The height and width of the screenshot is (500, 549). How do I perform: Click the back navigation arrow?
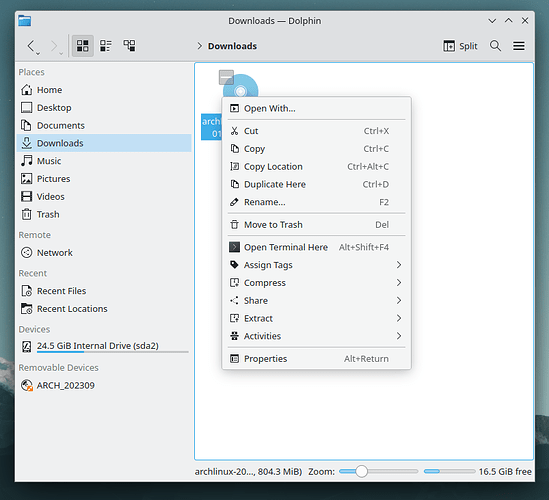click(x=31, y=46)
